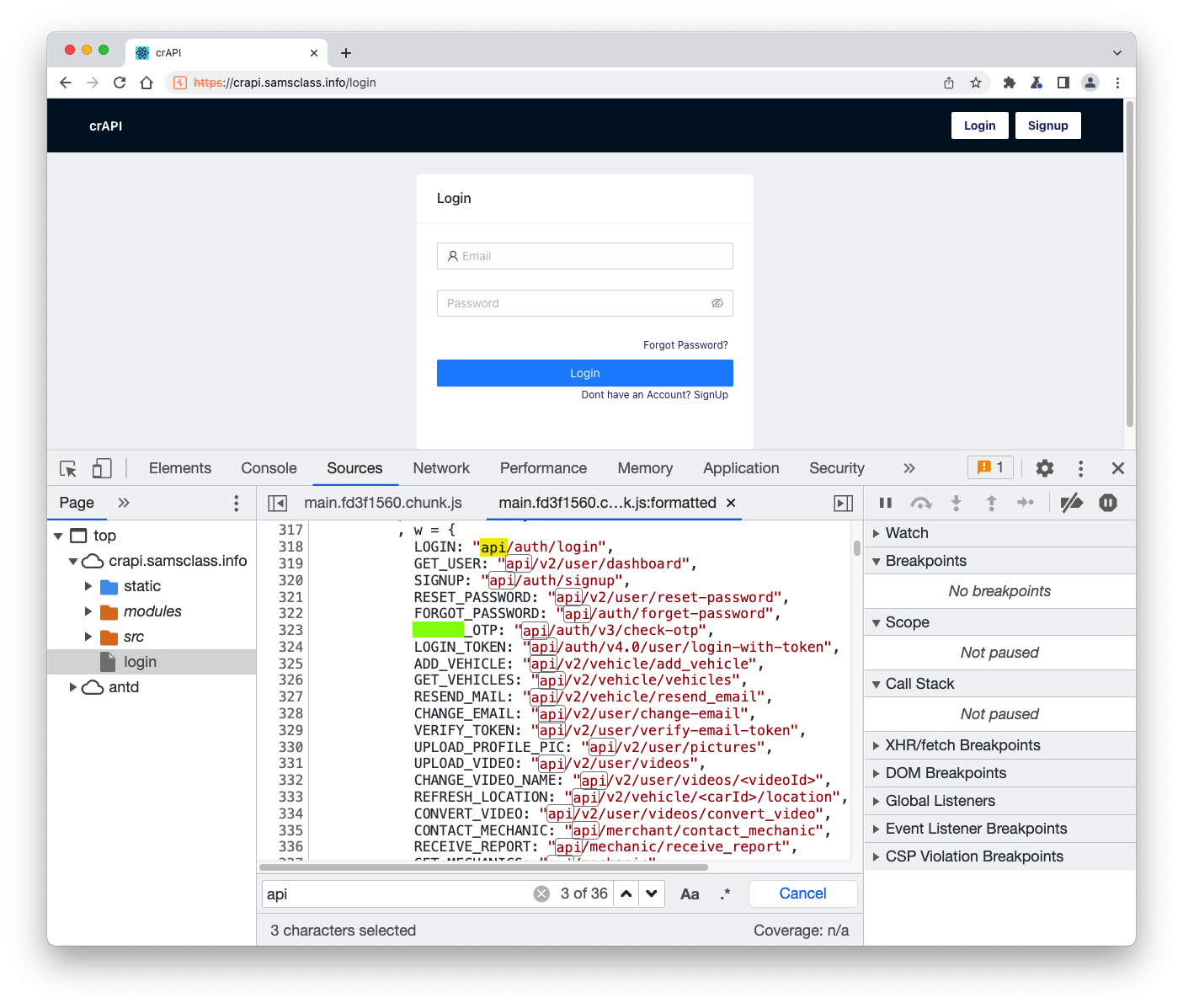Open the Chrome Labs flask icon
The image size is (1183, 1008).
[1036, 83]
